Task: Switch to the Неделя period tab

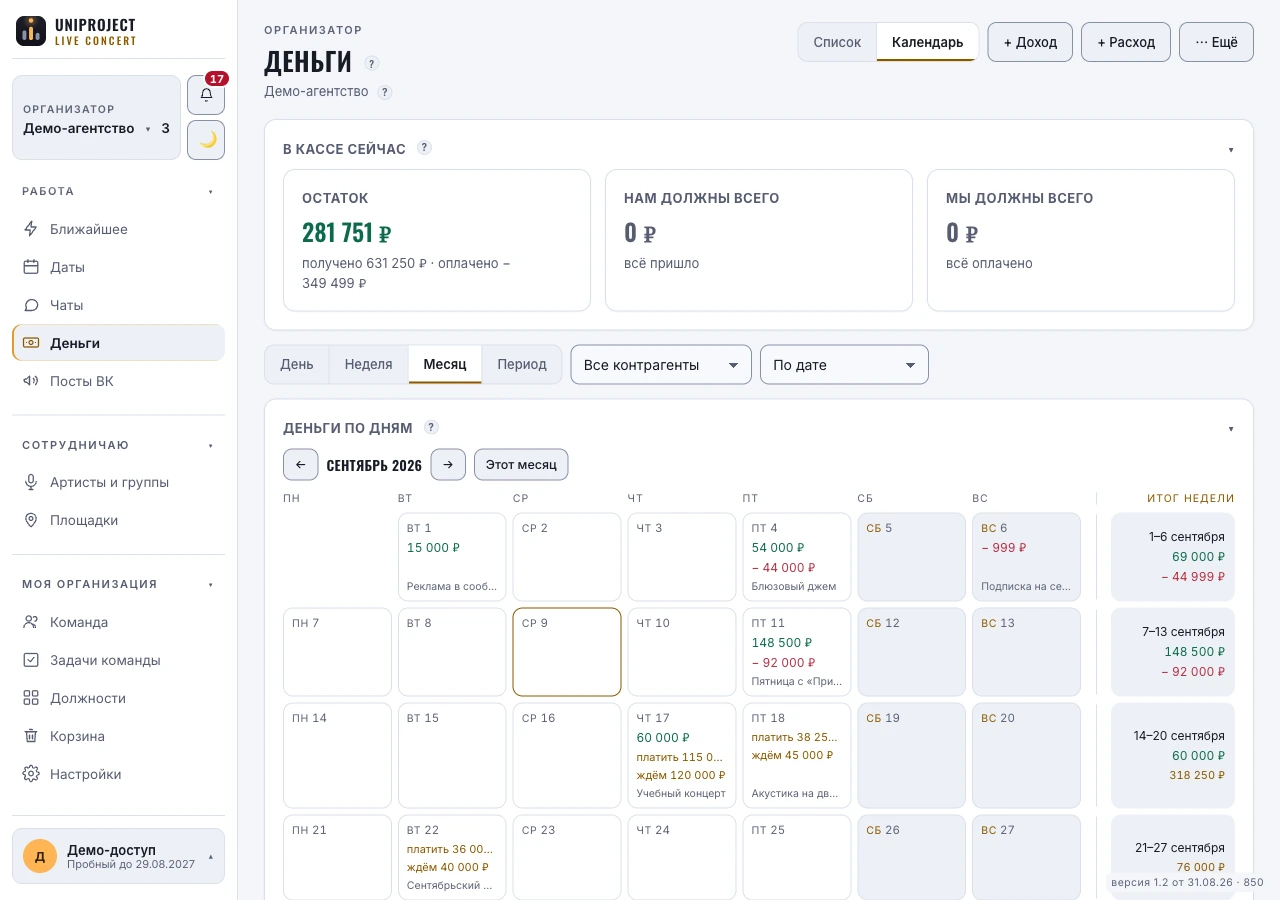Action: click(x=369, y=364)
